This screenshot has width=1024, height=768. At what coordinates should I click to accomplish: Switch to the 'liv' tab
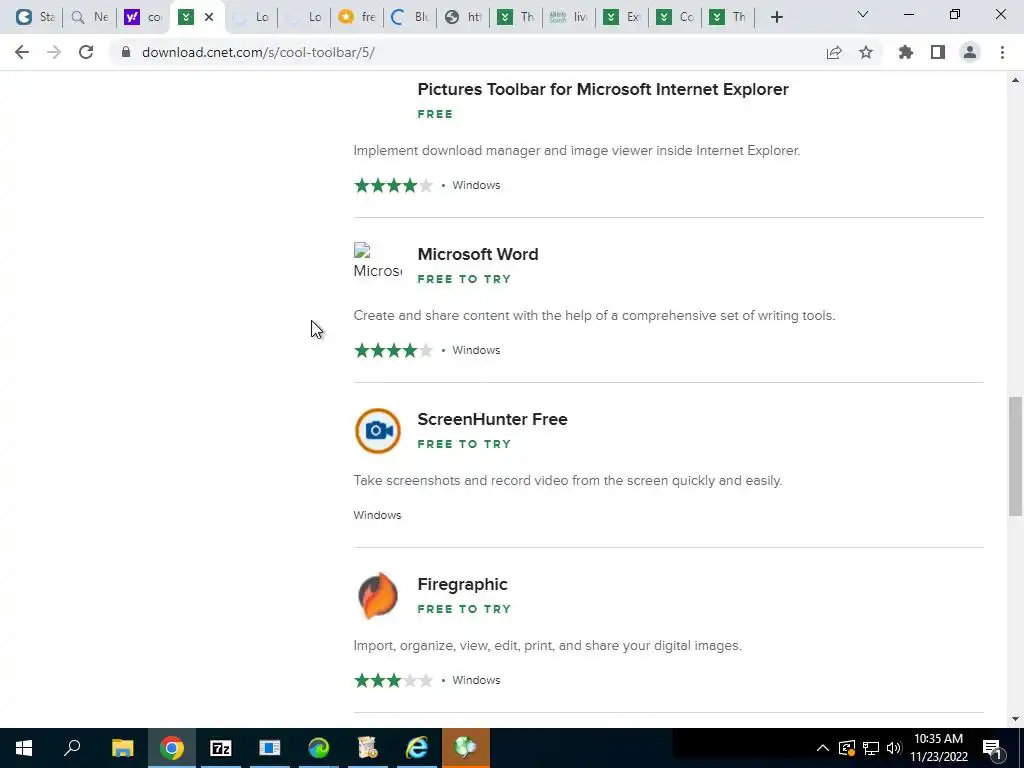pyautogui.click(x=569, y=17)
